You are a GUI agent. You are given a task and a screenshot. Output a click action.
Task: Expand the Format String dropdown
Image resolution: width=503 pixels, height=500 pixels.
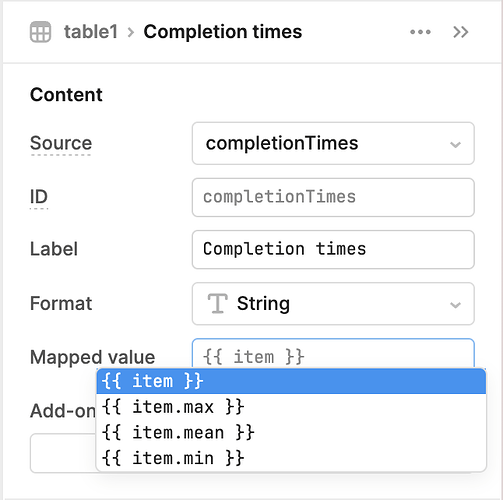(x=333, y=304)
